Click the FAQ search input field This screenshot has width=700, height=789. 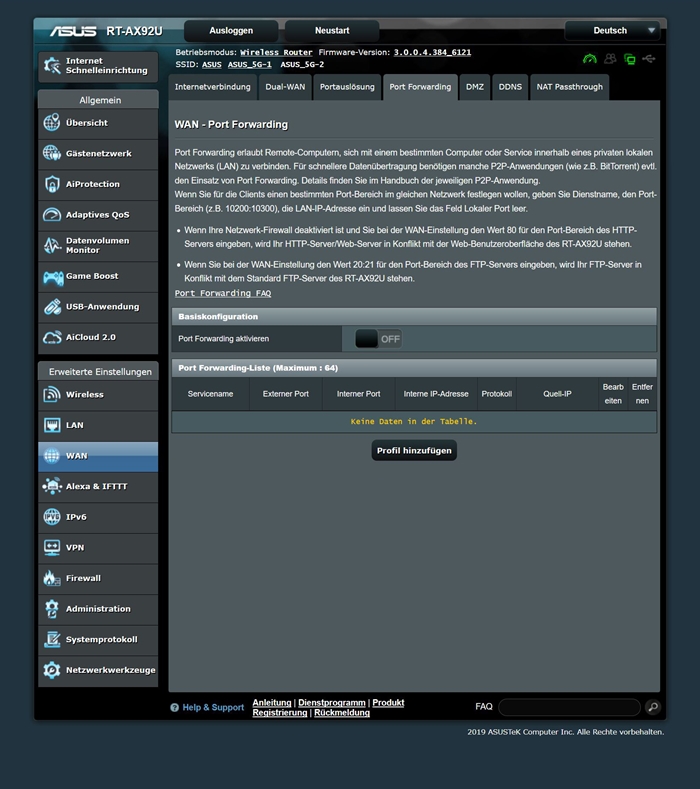(569, 707)
